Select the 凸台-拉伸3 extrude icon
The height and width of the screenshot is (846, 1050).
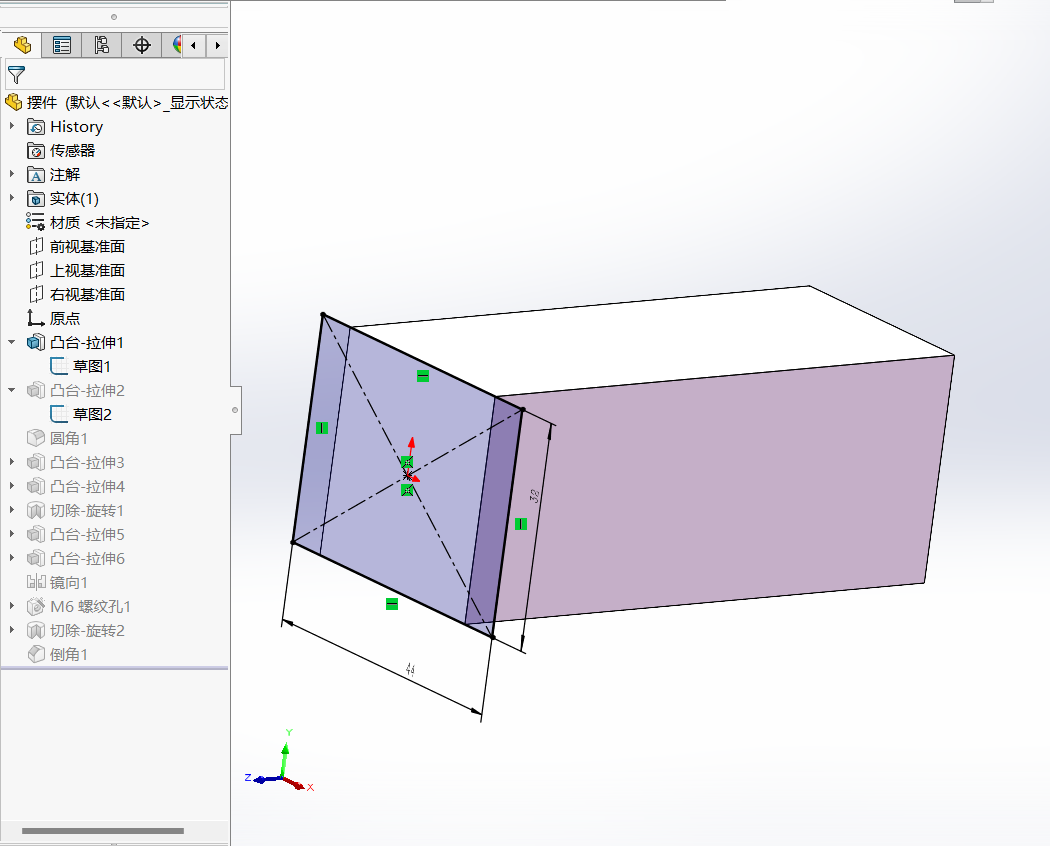coord(35,462)
